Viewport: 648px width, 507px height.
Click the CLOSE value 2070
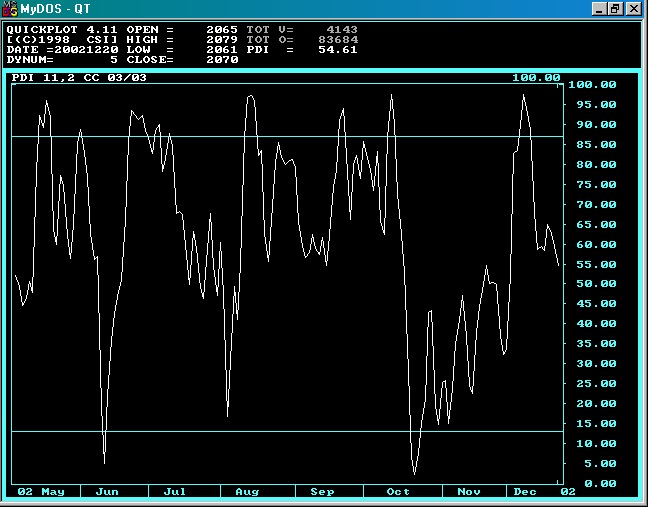click(222, 60)
